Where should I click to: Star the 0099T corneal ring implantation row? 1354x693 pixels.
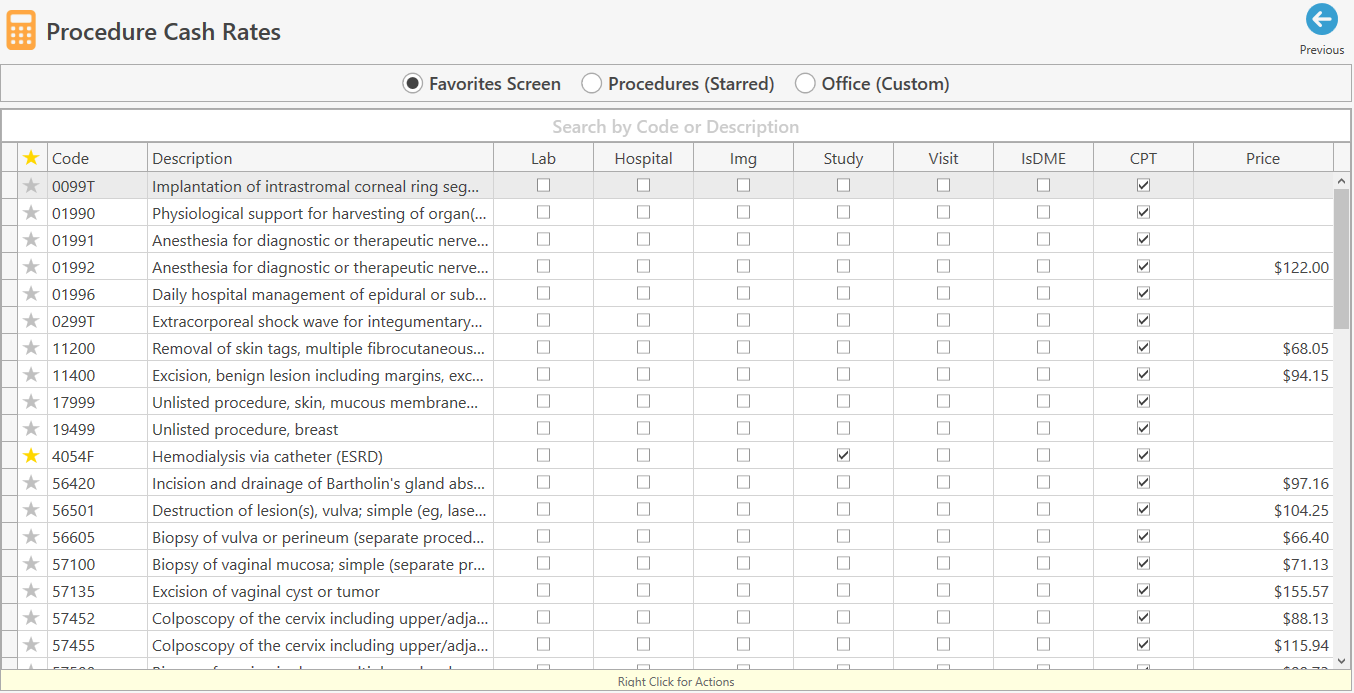31,185
